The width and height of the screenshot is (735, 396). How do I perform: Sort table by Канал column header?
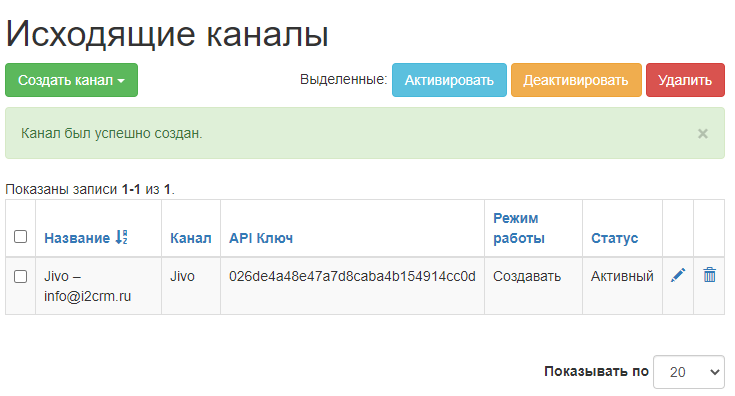click(190, 238)
